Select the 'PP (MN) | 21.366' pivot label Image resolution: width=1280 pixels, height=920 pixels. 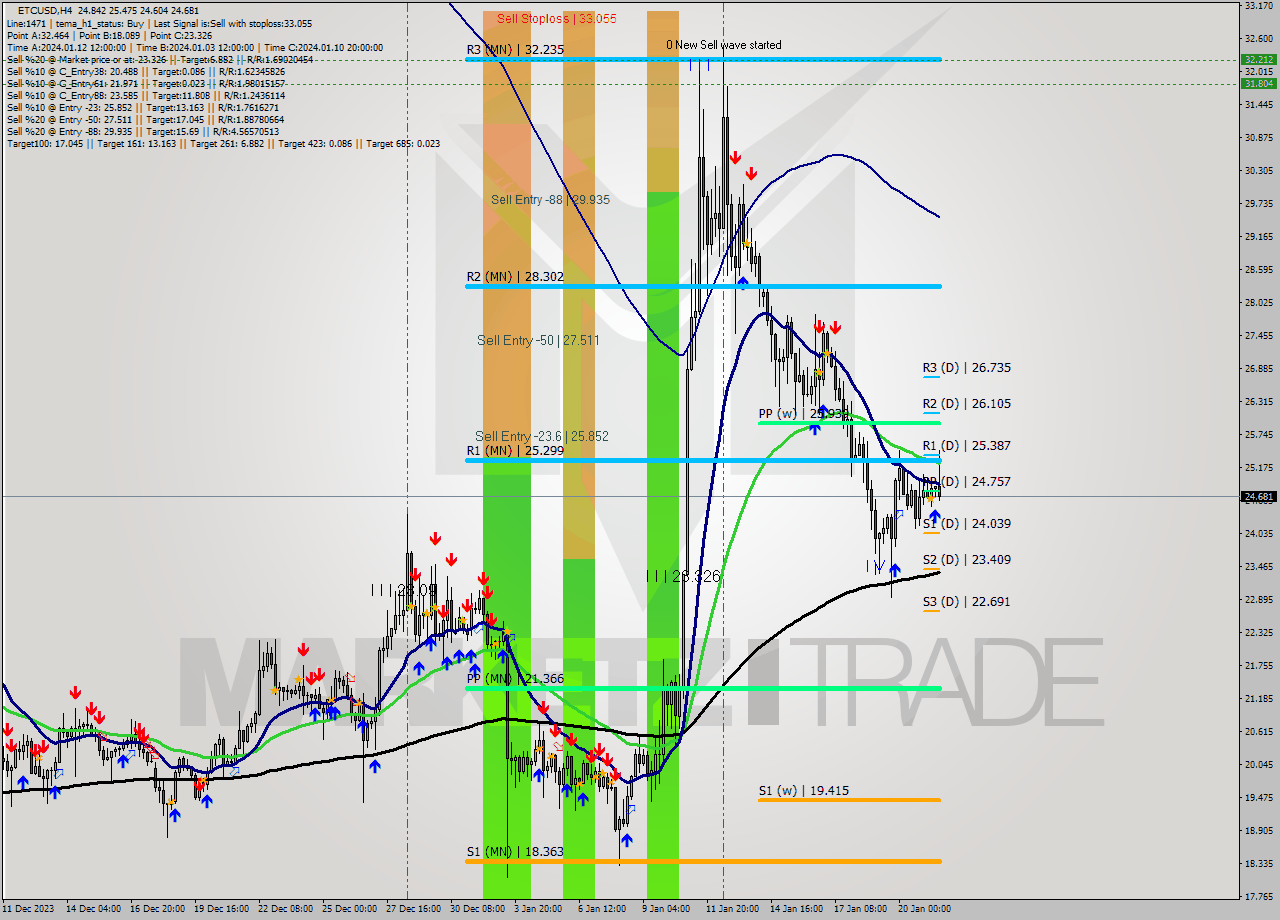515,678
